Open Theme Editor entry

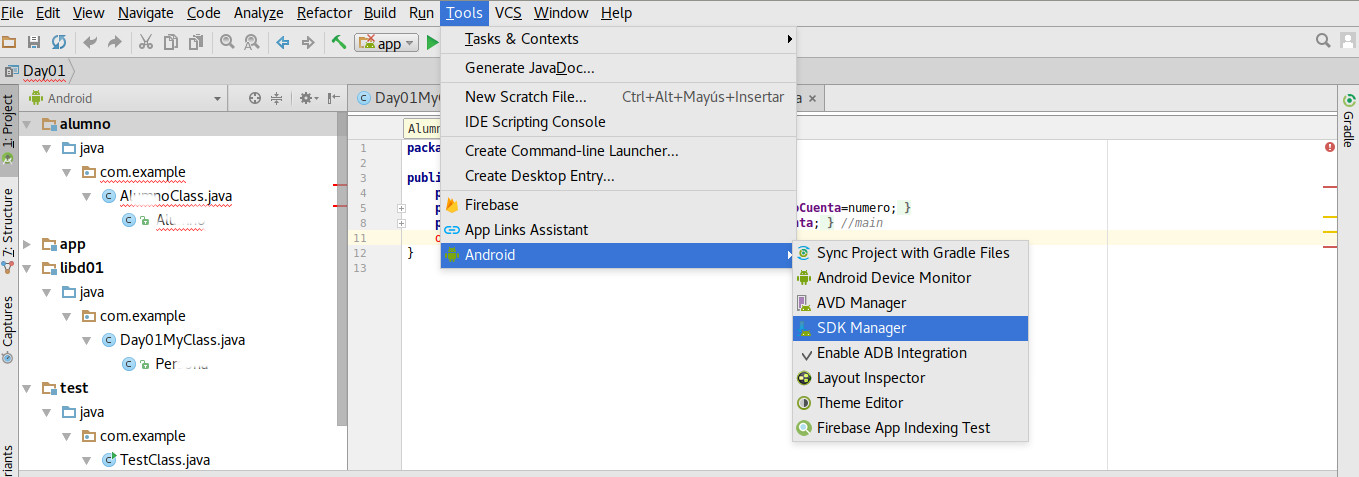[910, 403]
